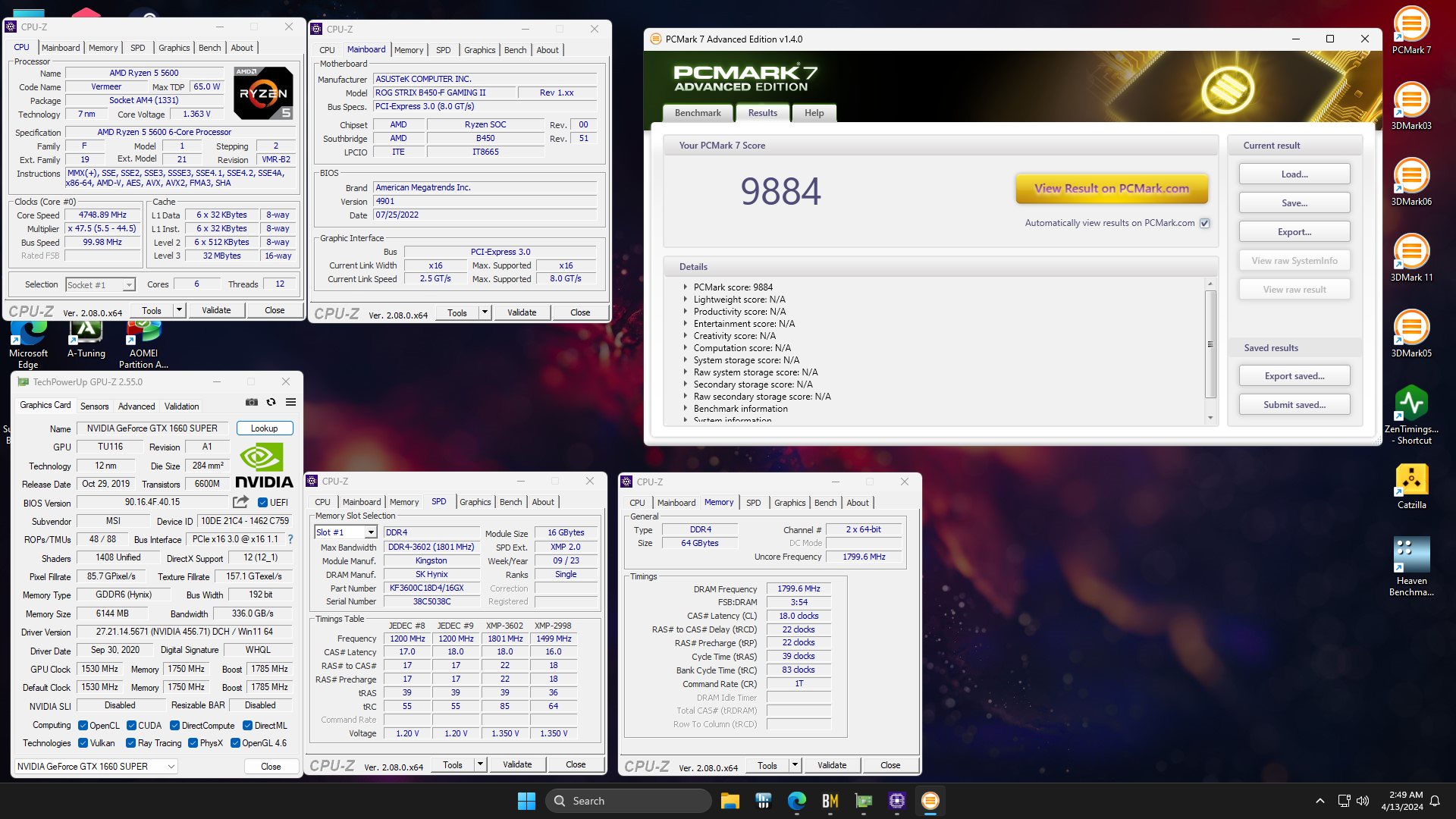Click Export saved... button
Image resolution: width=1456 pixels, height=819 pixels.
(x=1294, y=376)
